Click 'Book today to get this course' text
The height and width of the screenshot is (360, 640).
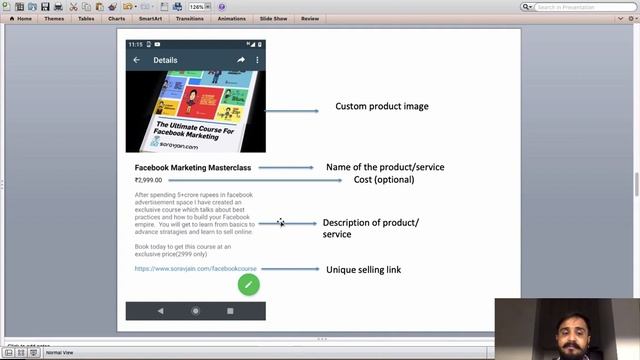point(183,250)
